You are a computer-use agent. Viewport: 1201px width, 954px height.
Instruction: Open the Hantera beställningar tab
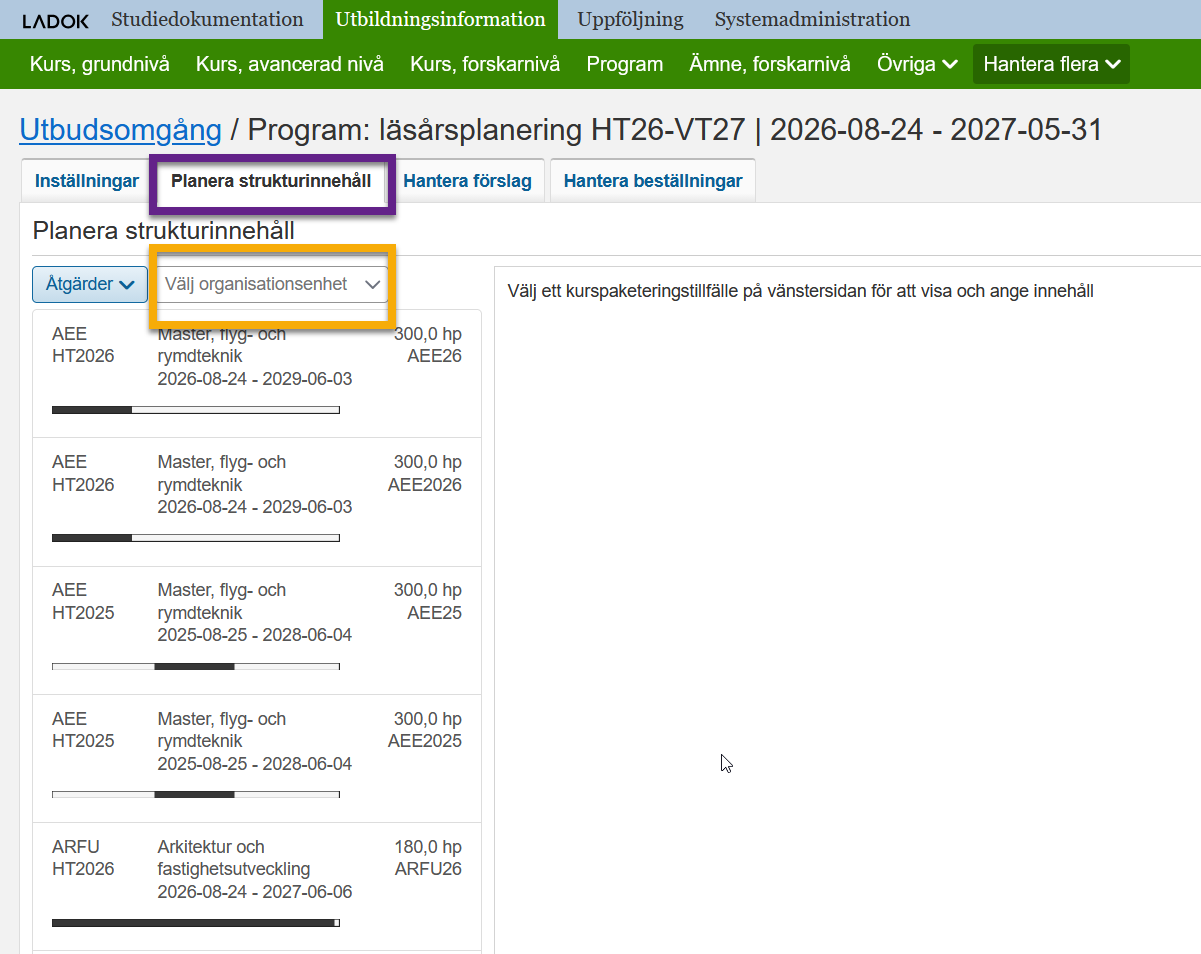(x=652, y=181)
